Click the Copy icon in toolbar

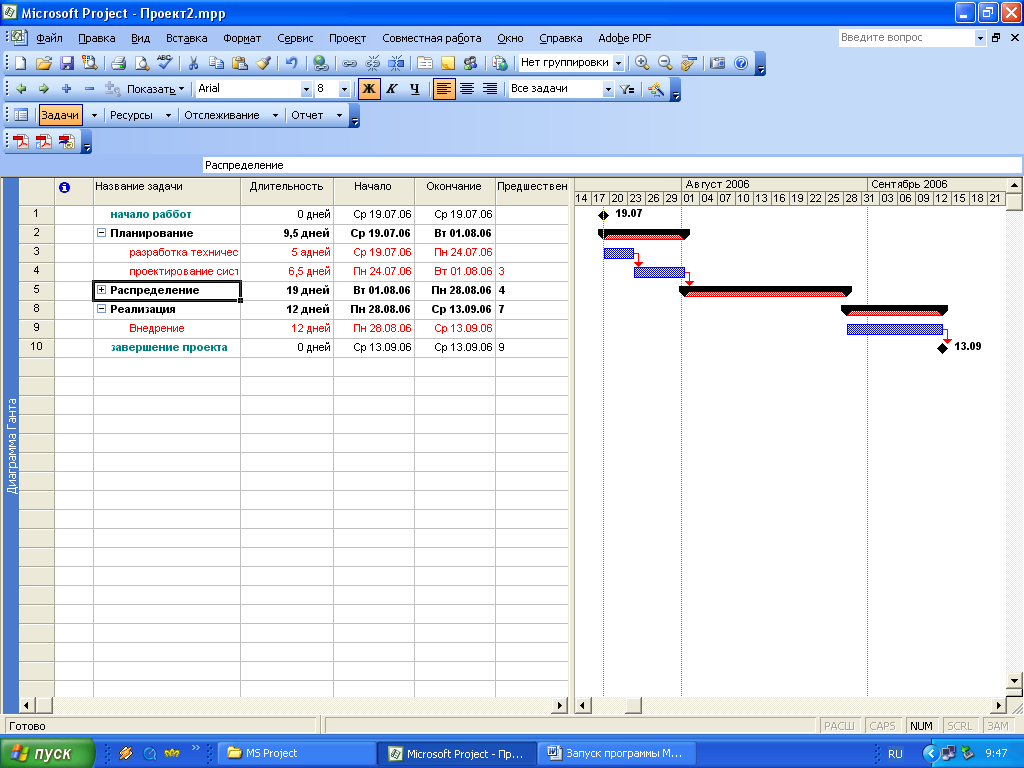pos(216,63)
